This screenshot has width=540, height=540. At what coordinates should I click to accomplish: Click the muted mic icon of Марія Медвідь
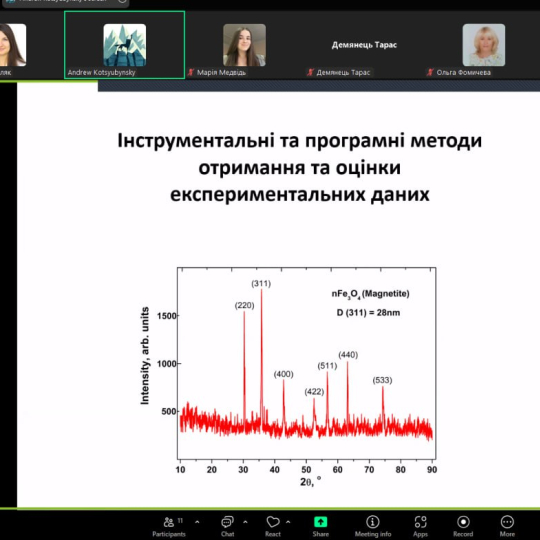tap(191, 72)
